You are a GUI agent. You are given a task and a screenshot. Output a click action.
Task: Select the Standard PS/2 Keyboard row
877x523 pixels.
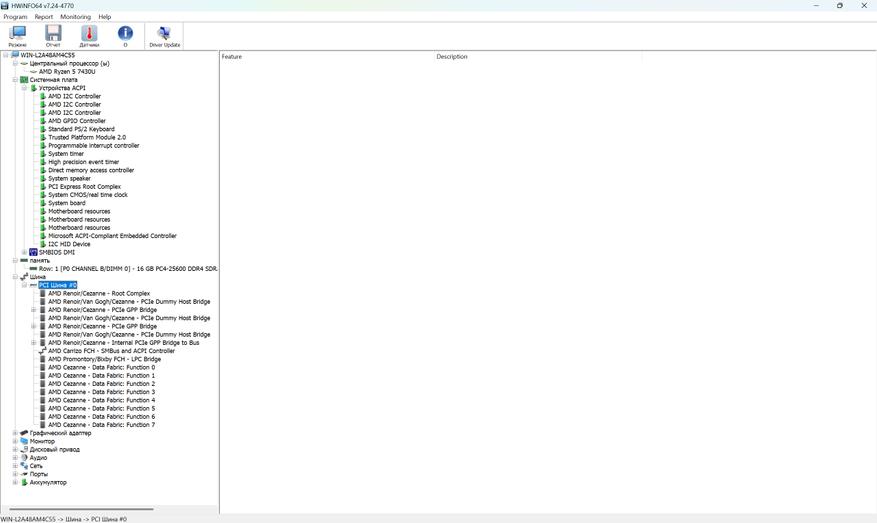click(x=81, y=129)
